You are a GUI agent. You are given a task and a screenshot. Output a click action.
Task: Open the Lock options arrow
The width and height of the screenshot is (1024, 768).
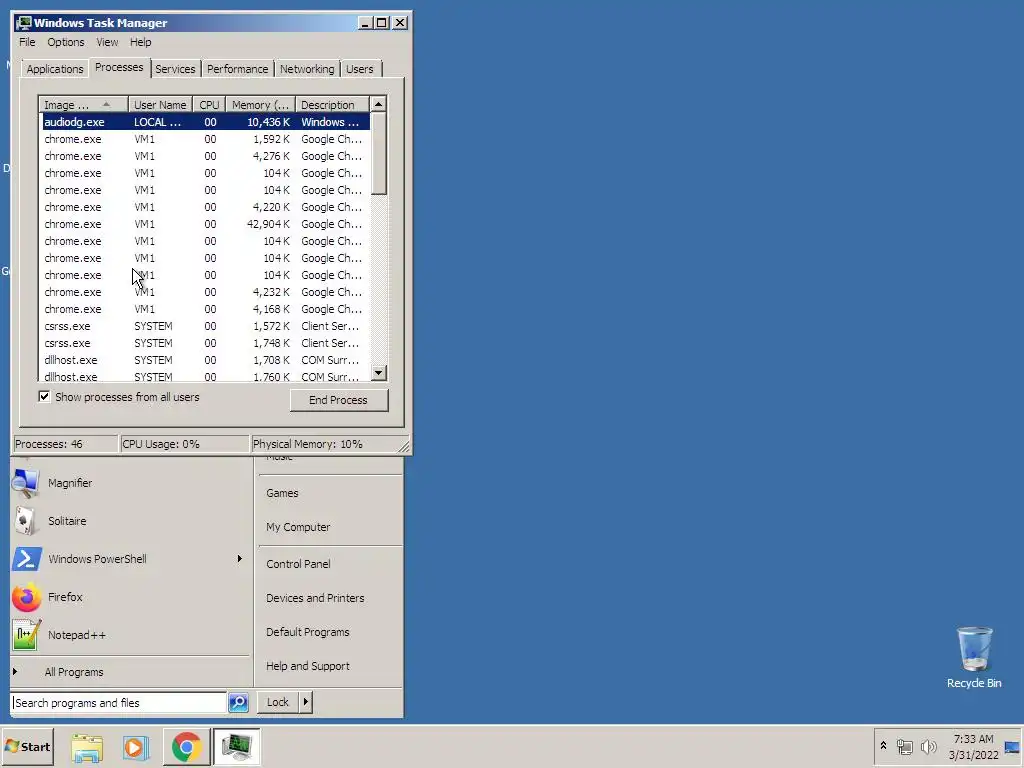point(305,703)
